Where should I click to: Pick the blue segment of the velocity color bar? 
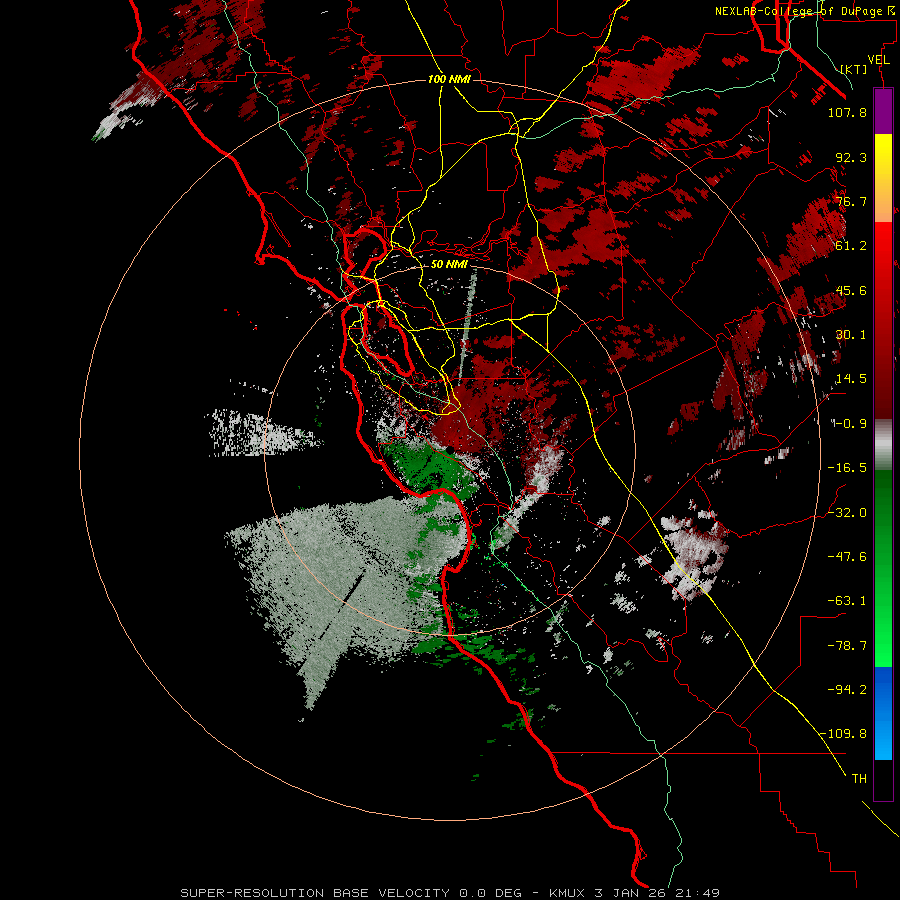pyautogui.click(x=883, y=713)
